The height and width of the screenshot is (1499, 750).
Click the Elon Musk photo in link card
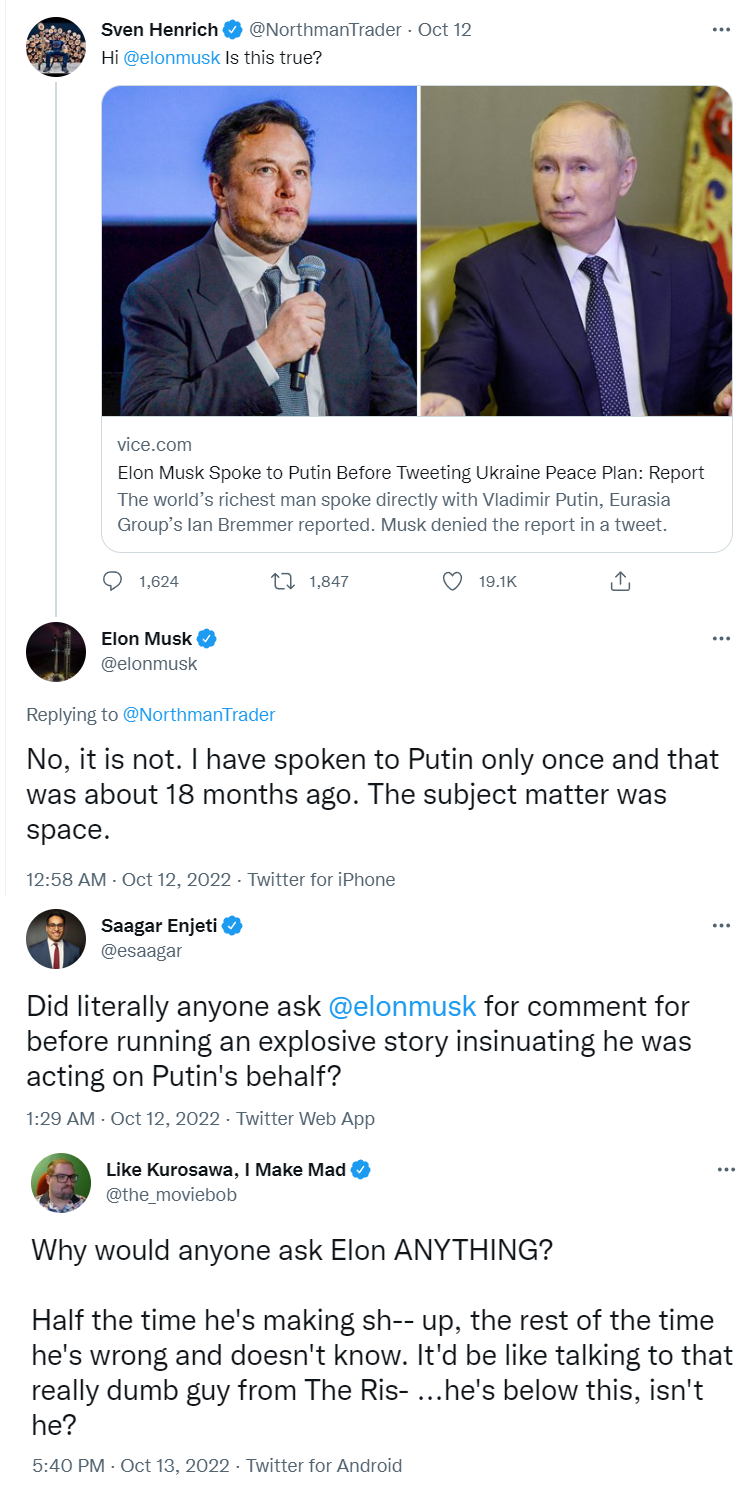point(260,251)
